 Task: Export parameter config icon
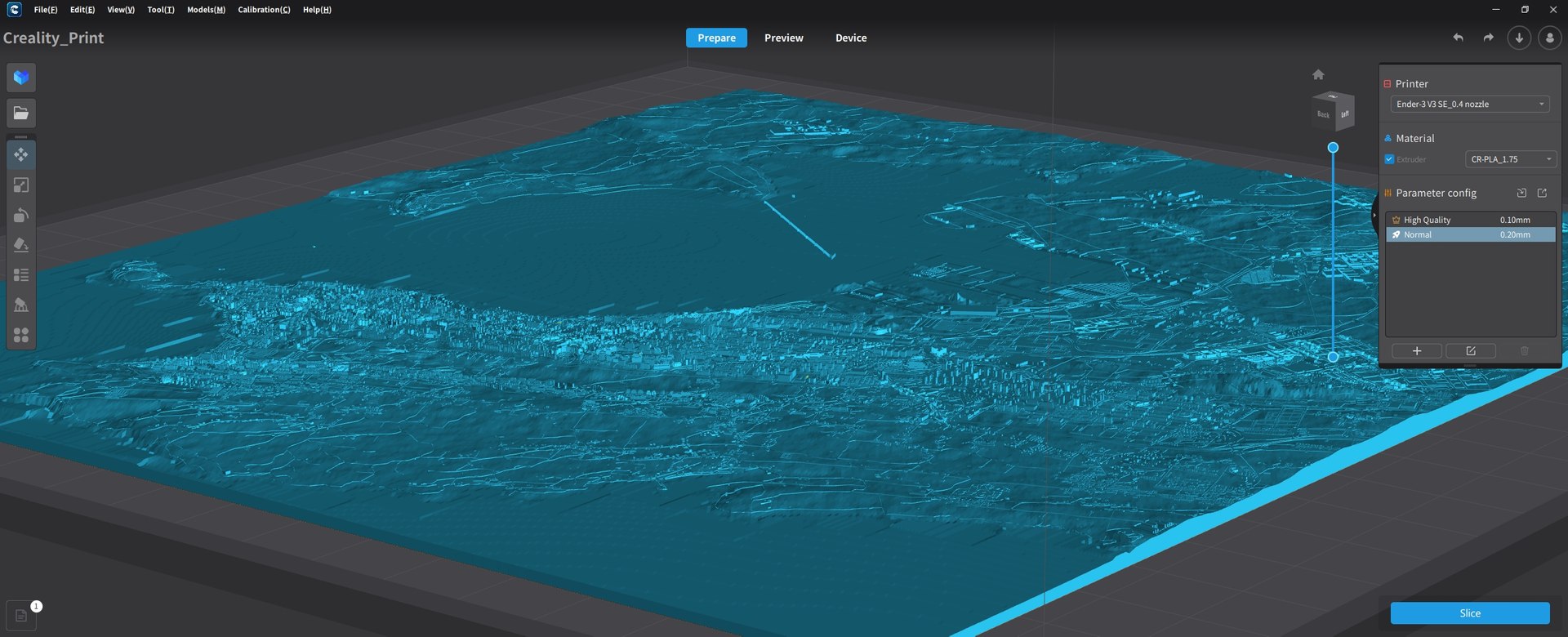(x=1542, y=194)
